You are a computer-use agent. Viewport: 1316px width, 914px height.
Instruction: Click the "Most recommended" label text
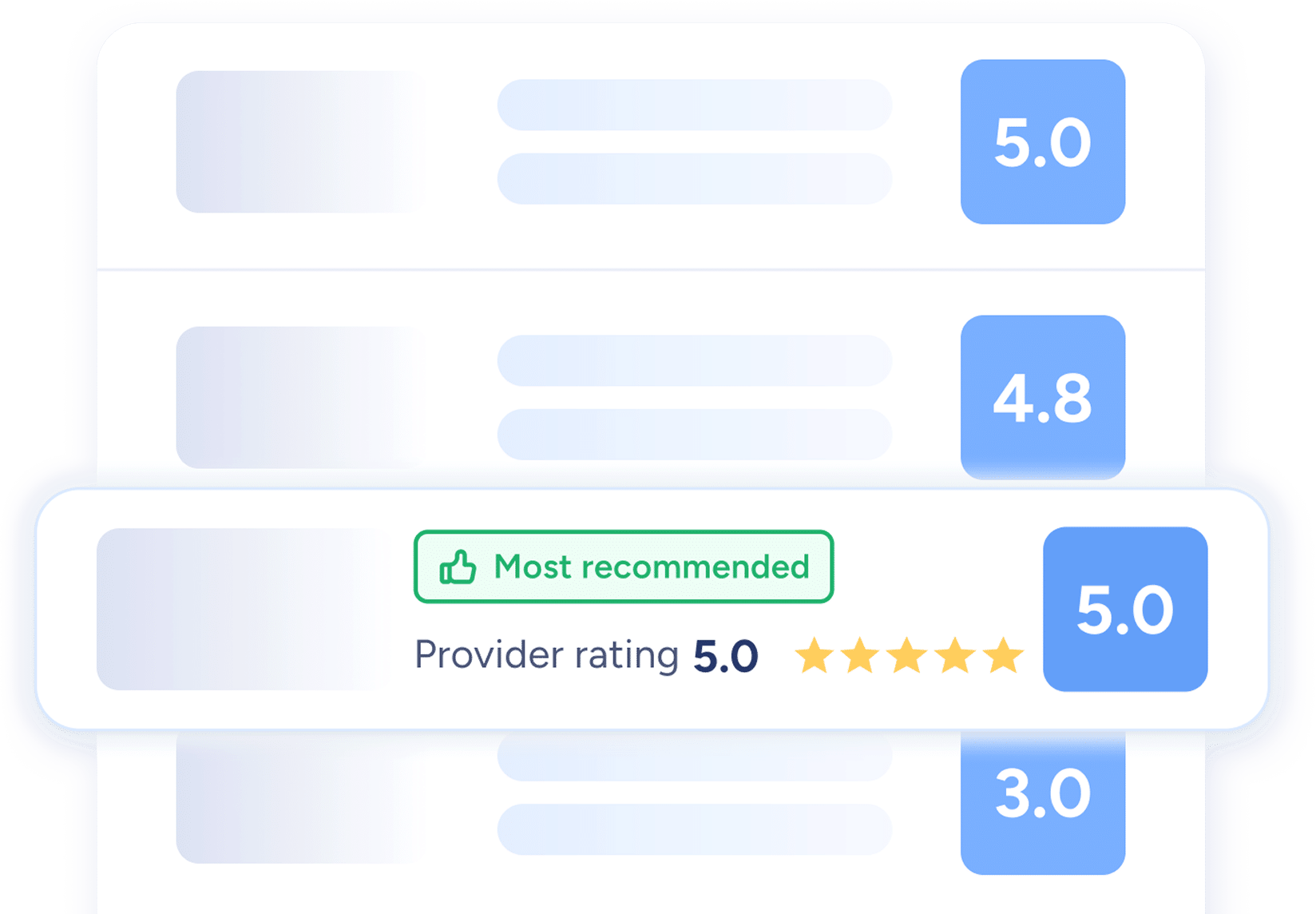tap(652, 567)
